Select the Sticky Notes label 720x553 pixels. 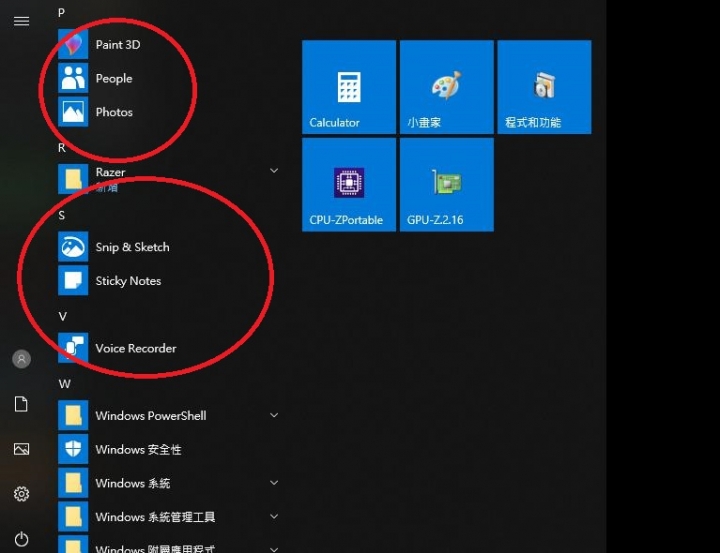(128, 281)
